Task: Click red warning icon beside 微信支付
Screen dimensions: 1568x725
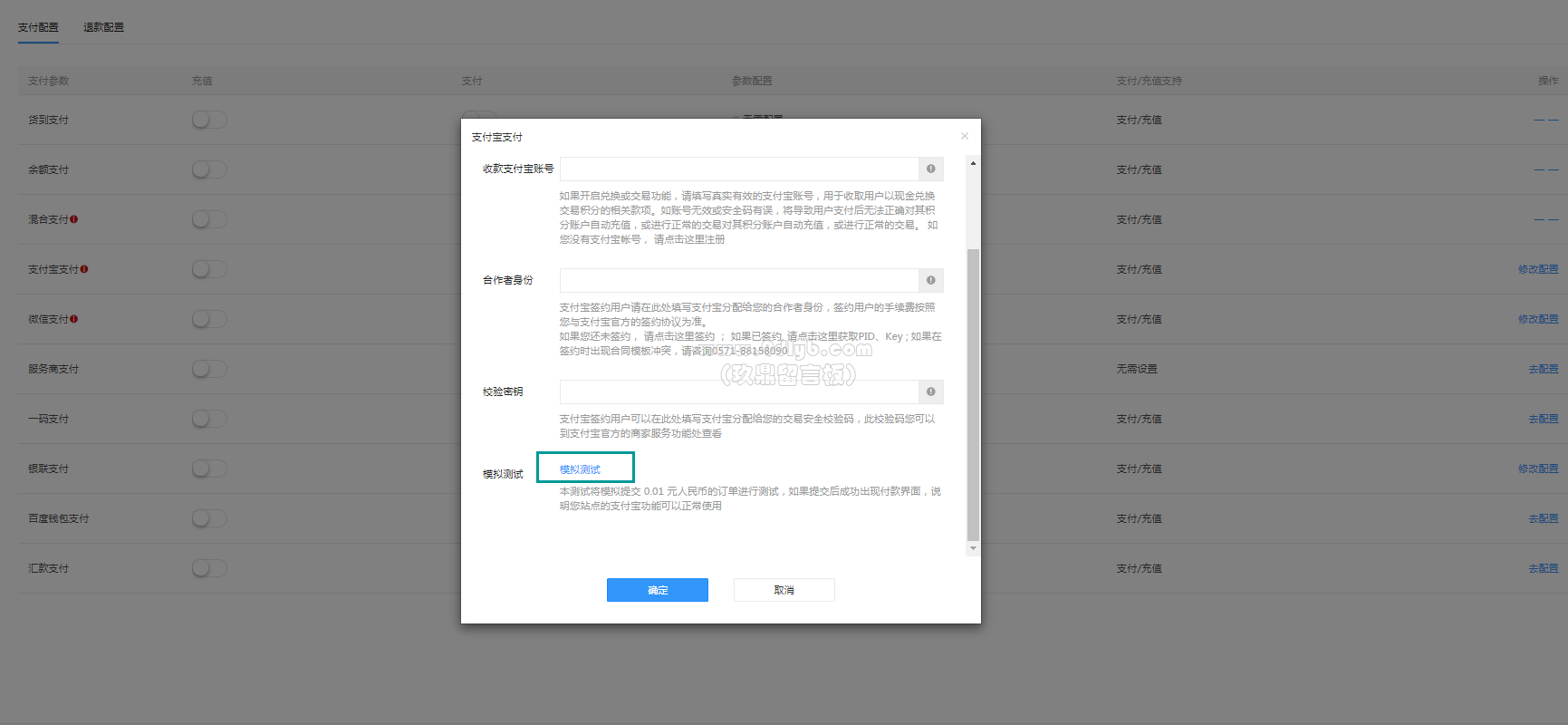Action: 74,319
